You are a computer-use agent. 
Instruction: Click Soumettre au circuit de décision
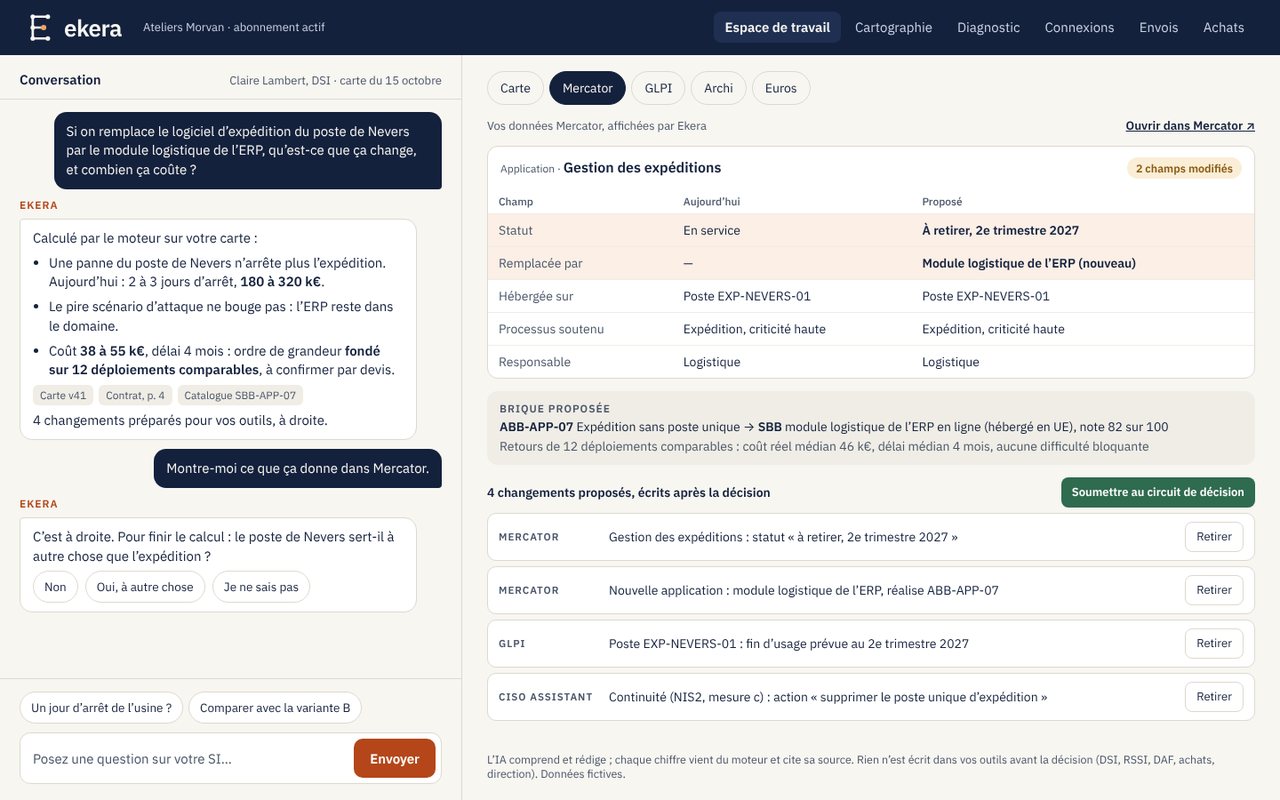click(x=1158, y=492)
